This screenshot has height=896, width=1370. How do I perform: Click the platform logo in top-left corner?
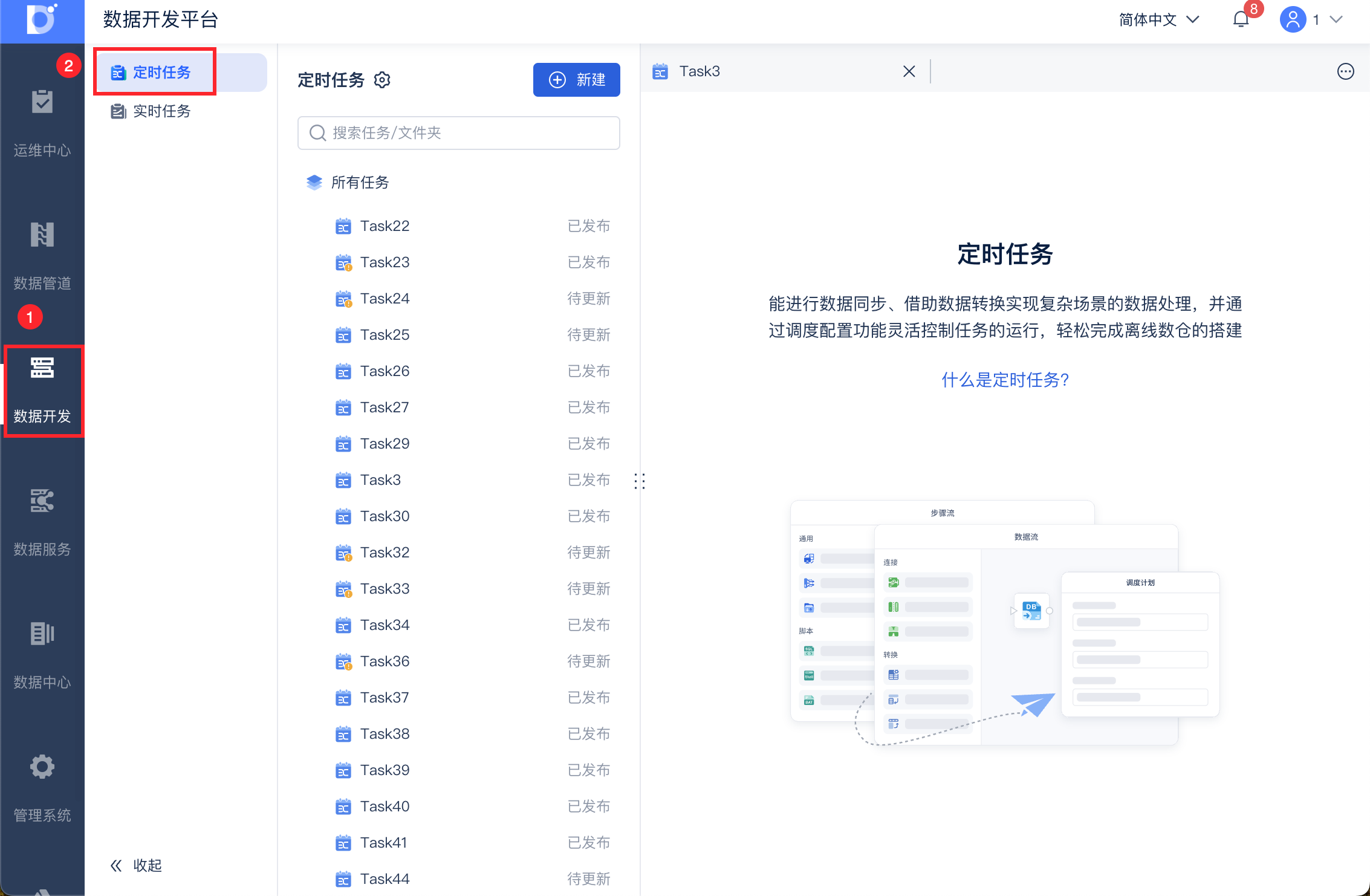tap(42, 20)
